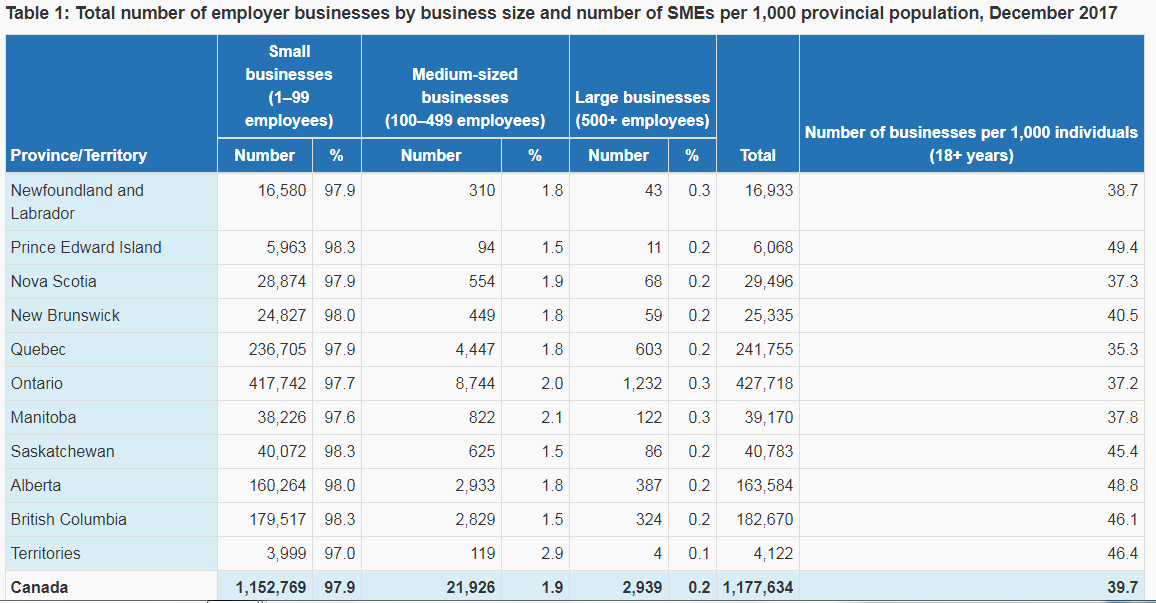
Task: Click Alberta small business count 160,264
Action: click(x=277, y=485)
